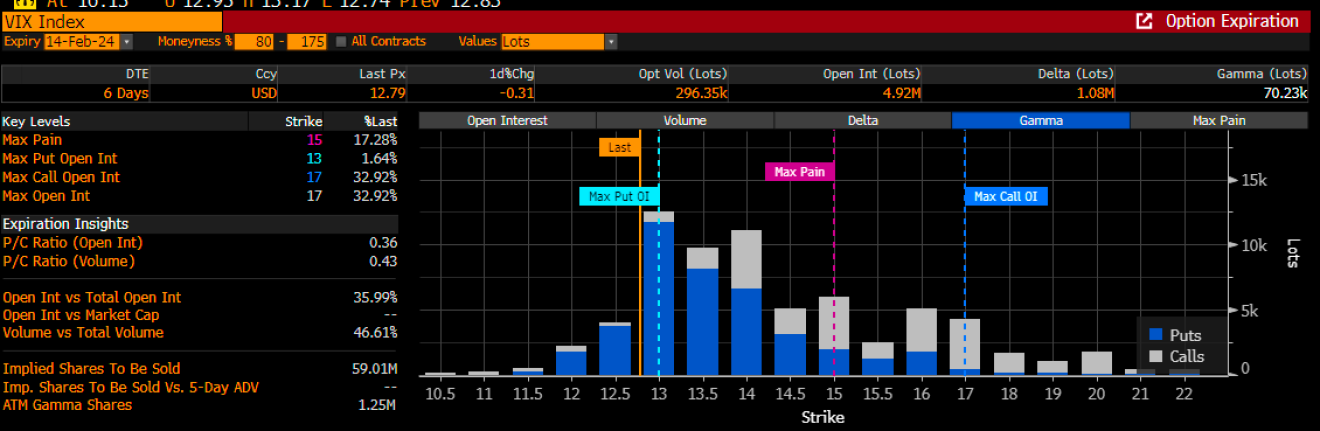Click the Gamma (Lots) value 70.23k
1320x431 pixels.
pos(1285,93)
